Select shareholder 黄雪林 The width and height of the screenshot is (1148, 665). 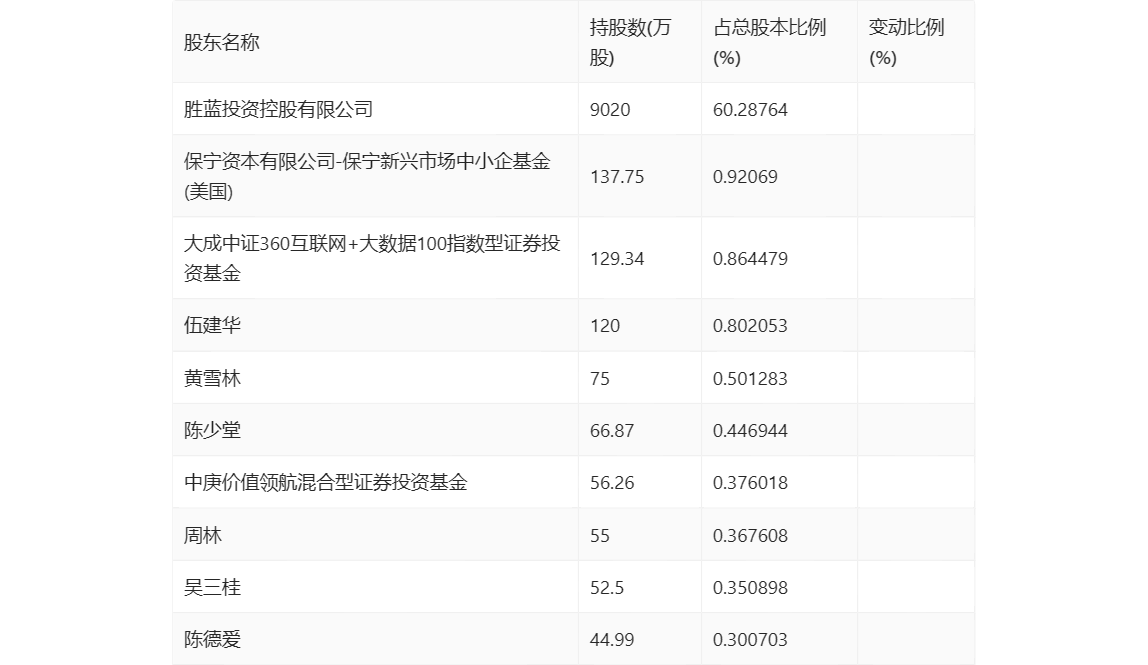coord(212,378)
